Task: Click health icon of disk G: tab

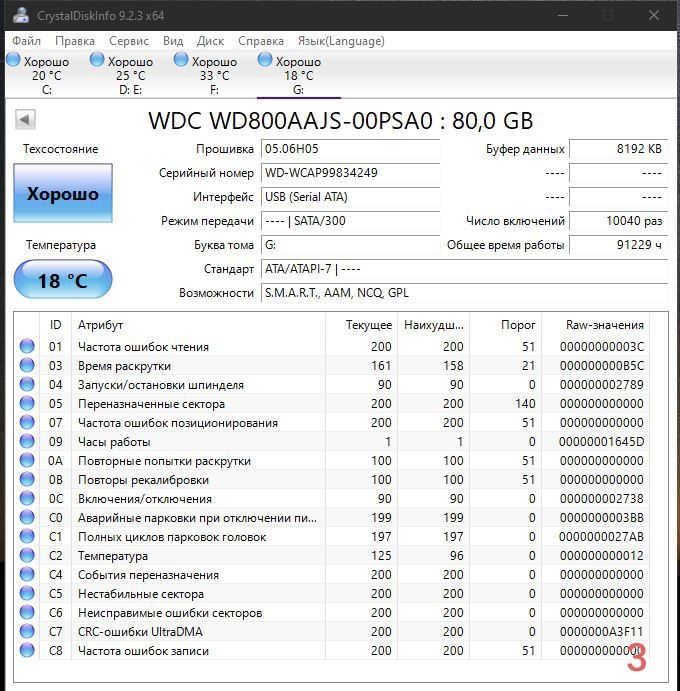Action: click(x=265, y=59)
